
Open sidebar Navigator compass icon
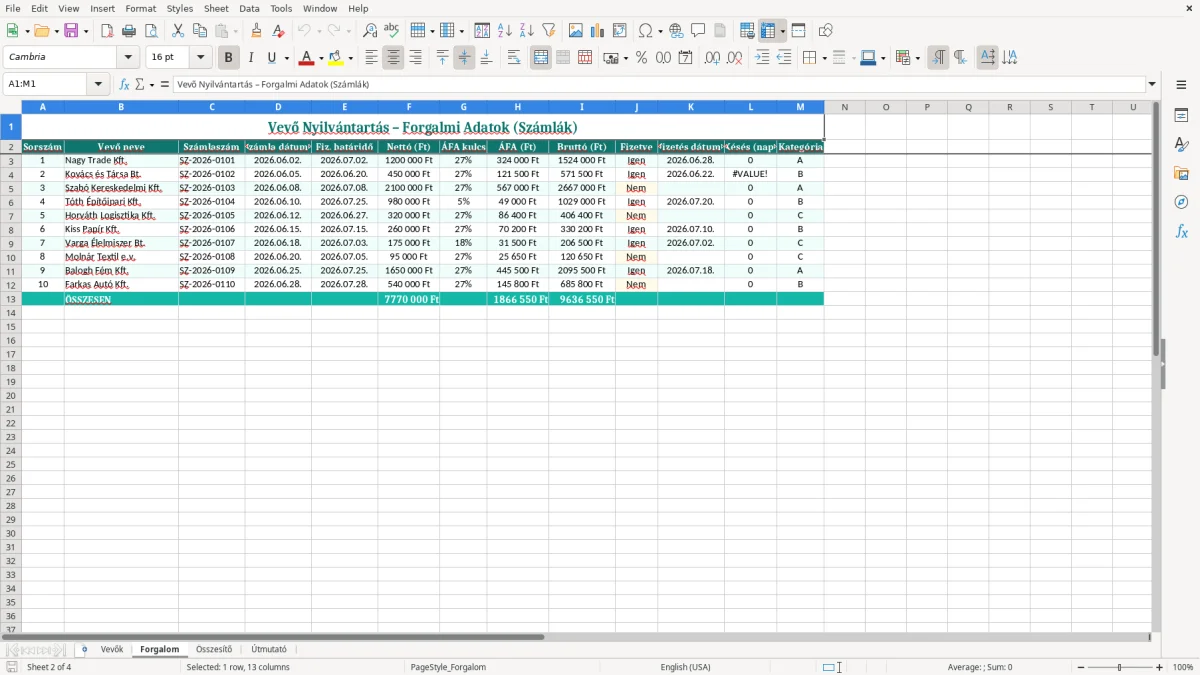1181,202
